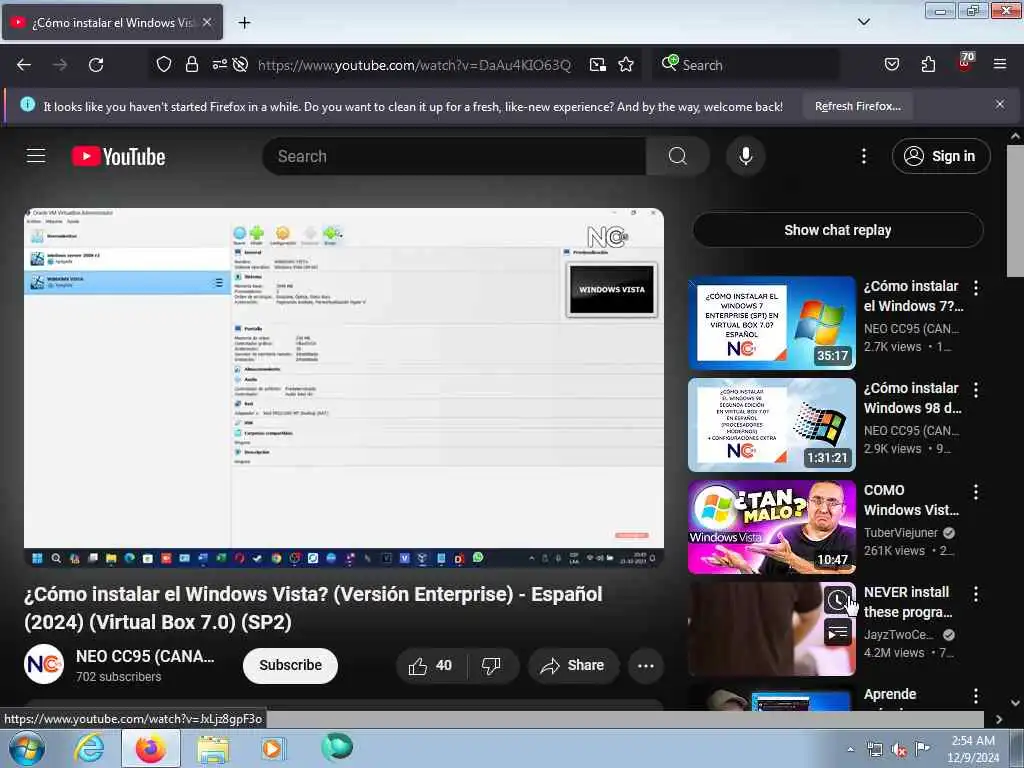This screenshot has height=768, width=1024.
Task: Click 'NEVER install these progra...' title
Action: (908, 601)
